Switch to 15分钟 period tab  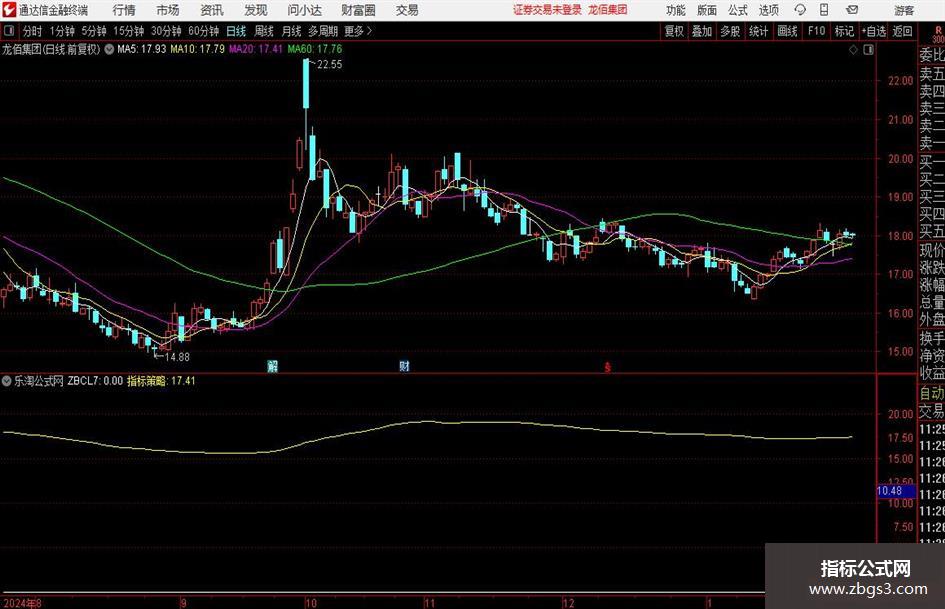[129, 31]
